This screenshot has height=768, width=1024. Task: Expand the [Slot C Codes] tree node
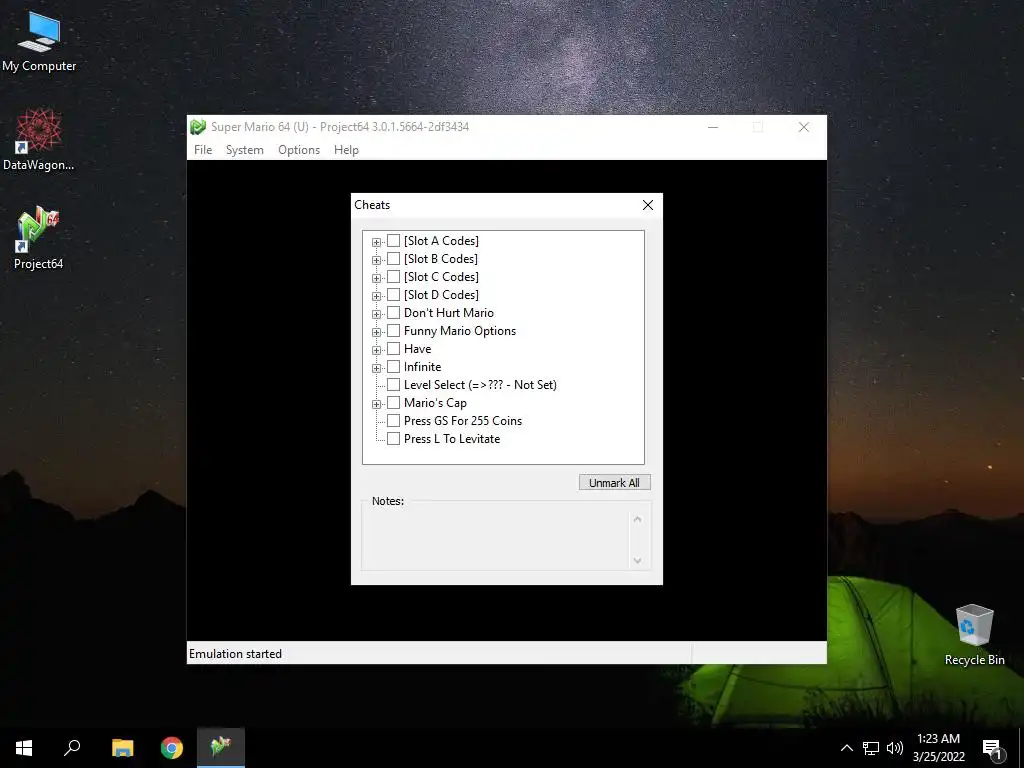pos(376,278)
